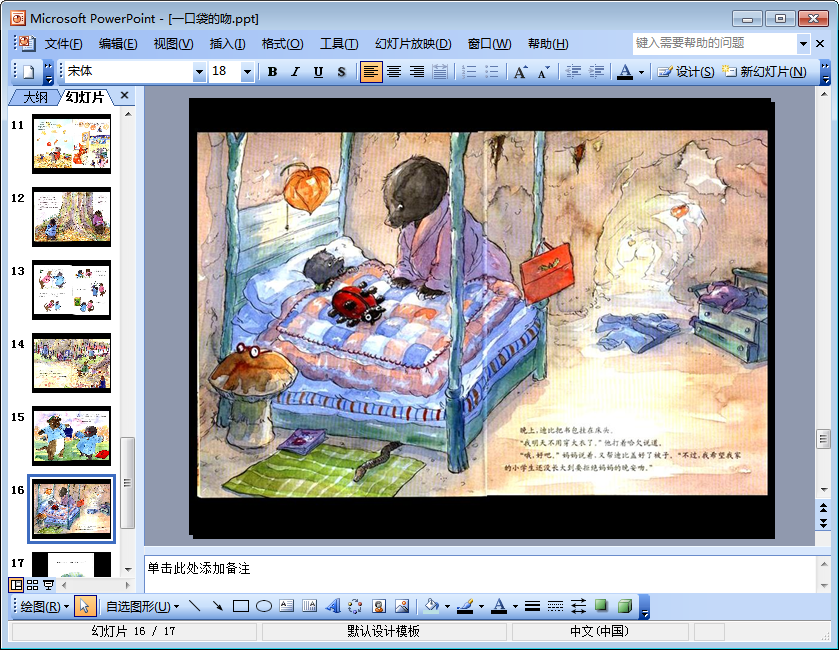Switch to the 幻灯片 (Slides) tab
The width and height of the screenshot is (839, 650).
[x=85, y=97]
